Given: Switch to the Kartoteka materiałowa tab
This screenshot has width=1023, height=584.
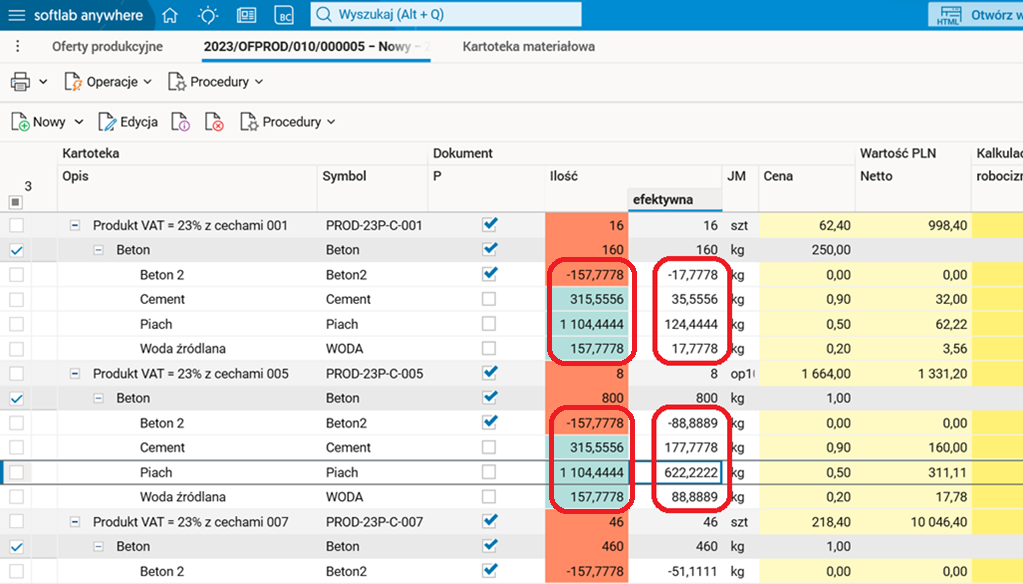Looking at the screenshot, I should click(x=528, y=47).
